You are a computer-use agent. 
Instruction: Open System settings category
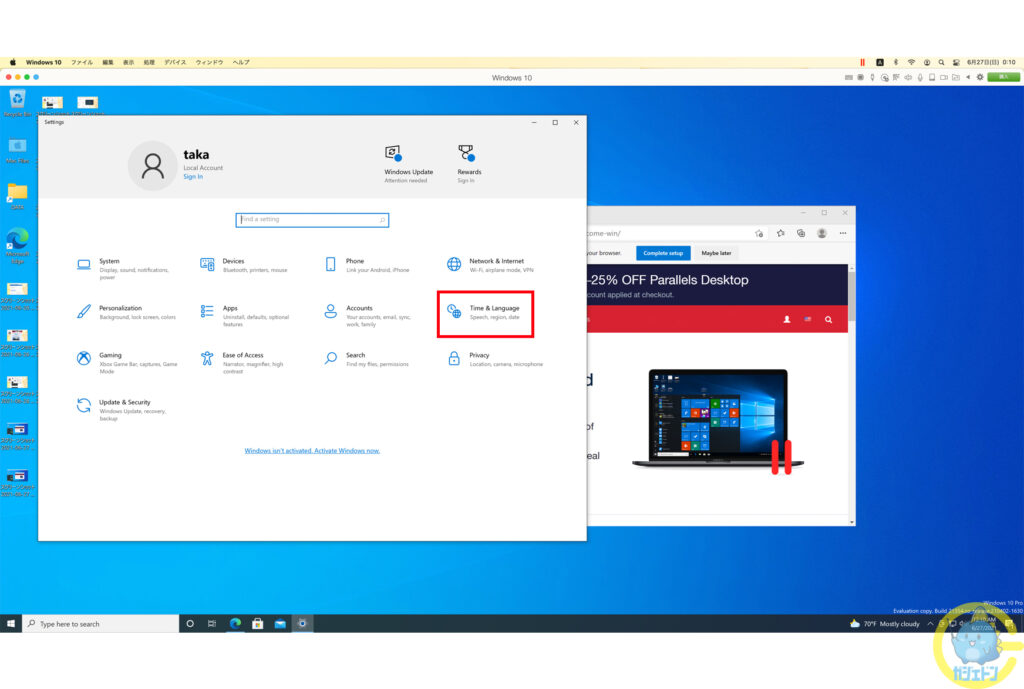click(124, 268)
